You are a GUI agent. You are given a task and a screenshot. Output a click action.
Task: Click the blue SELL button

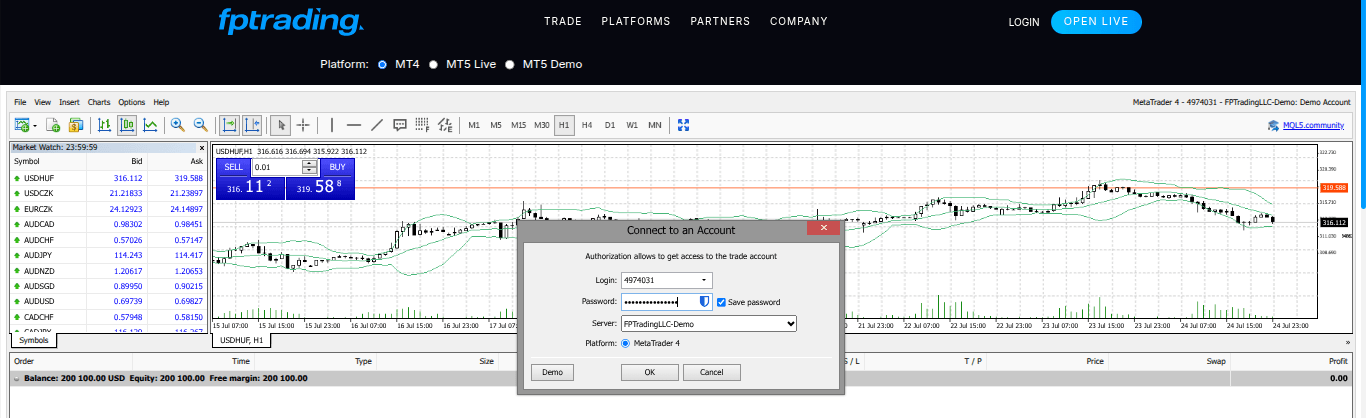click(233, 167)
